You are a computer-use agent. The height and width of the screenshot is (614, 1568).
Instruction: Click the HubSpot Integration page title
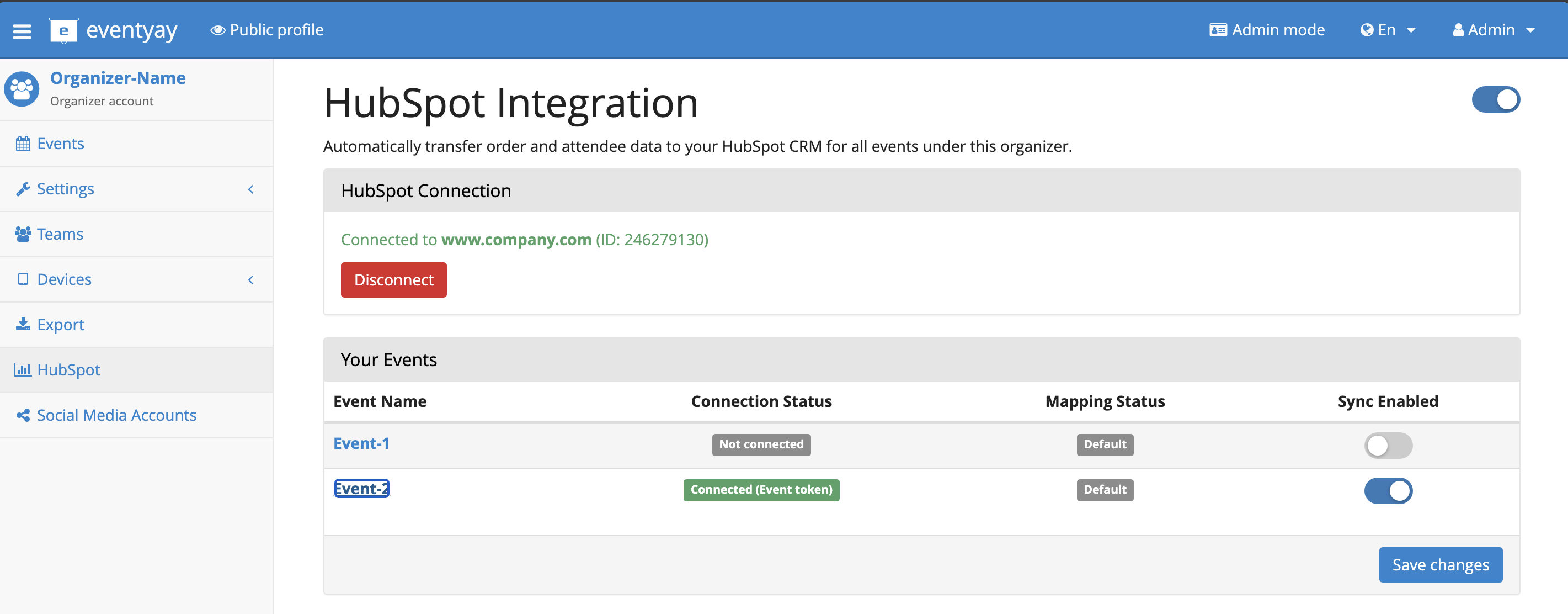click(x=511, y=103)
